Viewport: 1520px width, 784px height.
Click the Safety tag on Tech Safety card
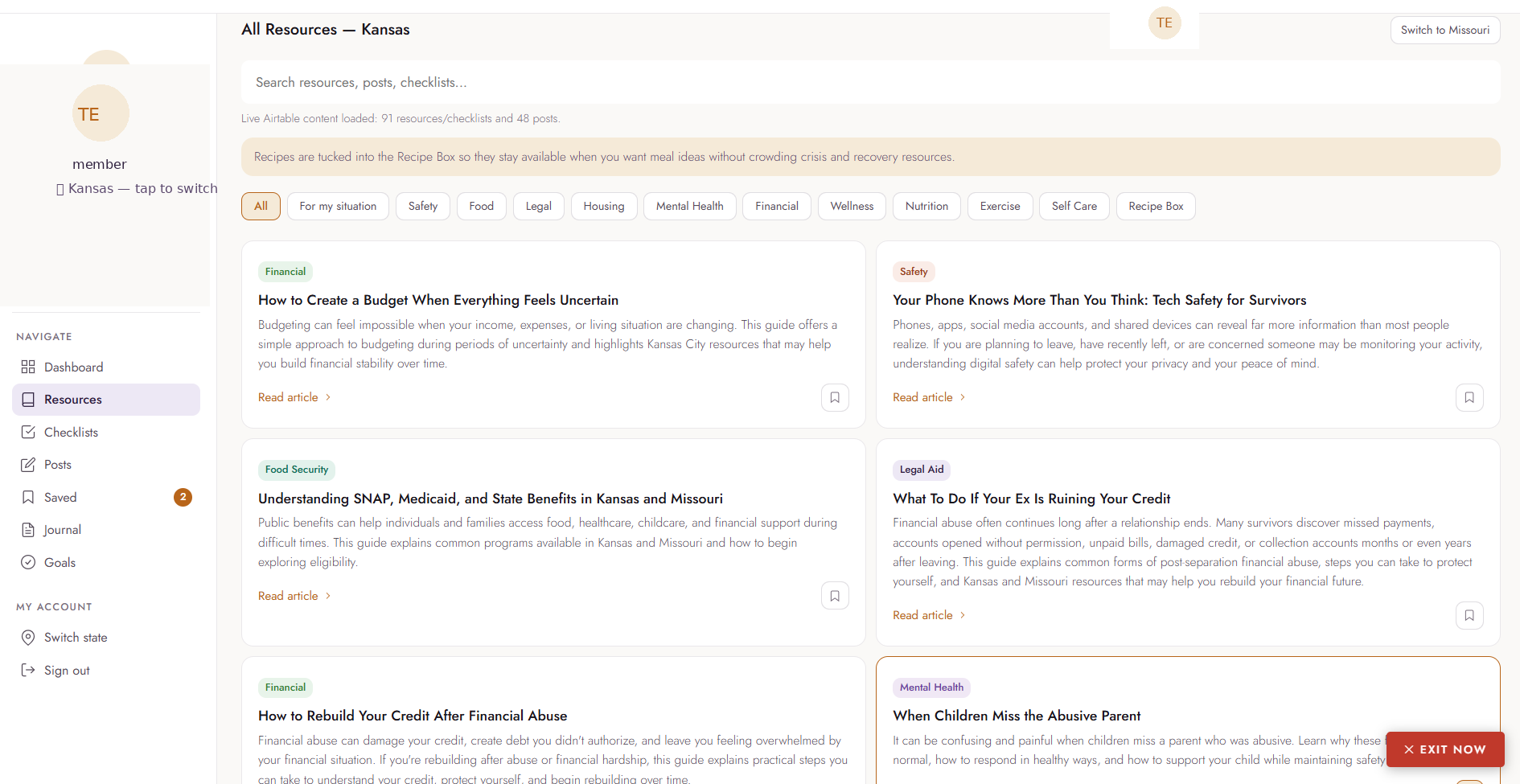914,272
